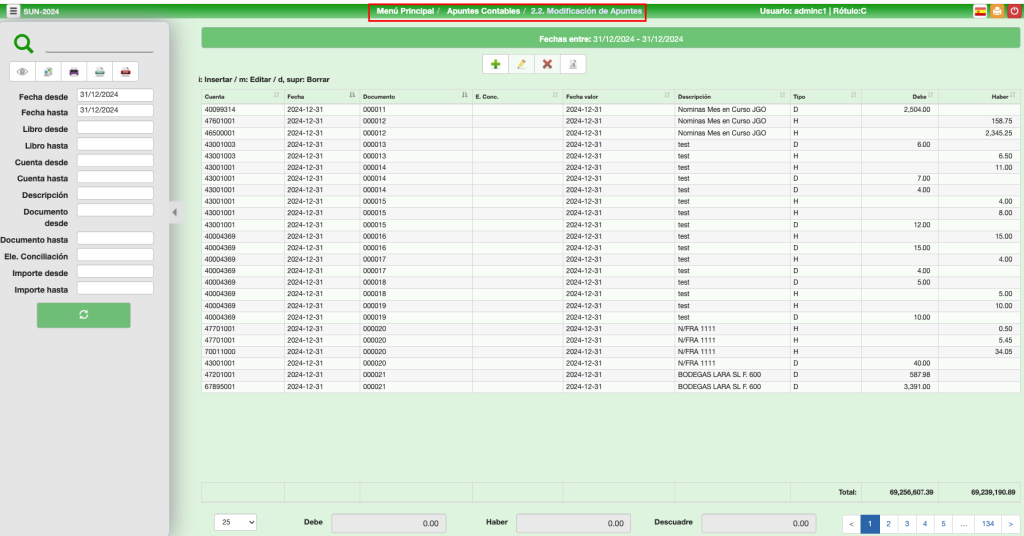Click the orange printer icon in header
The height and width of the screenshot is (536, 1024).
click(997, 11)
